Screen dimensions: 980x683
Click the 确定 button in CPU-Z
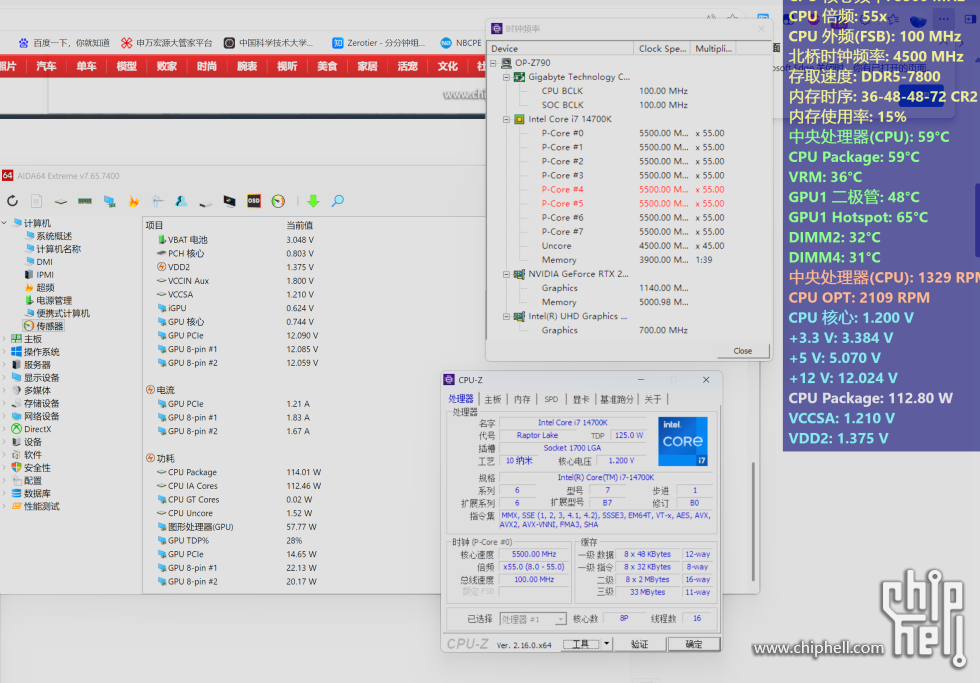click(x=693, y=644)
